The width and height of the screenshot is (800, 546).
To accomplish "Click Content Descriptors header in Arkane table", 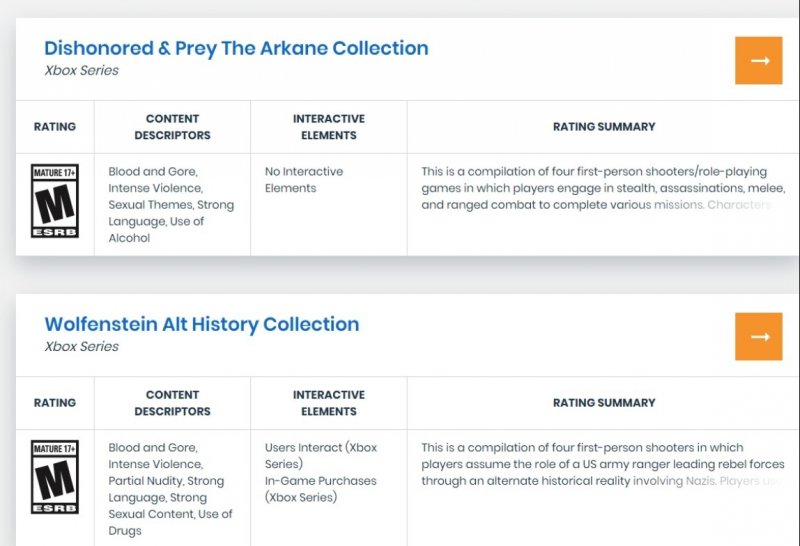I will (x=172, y=127).
